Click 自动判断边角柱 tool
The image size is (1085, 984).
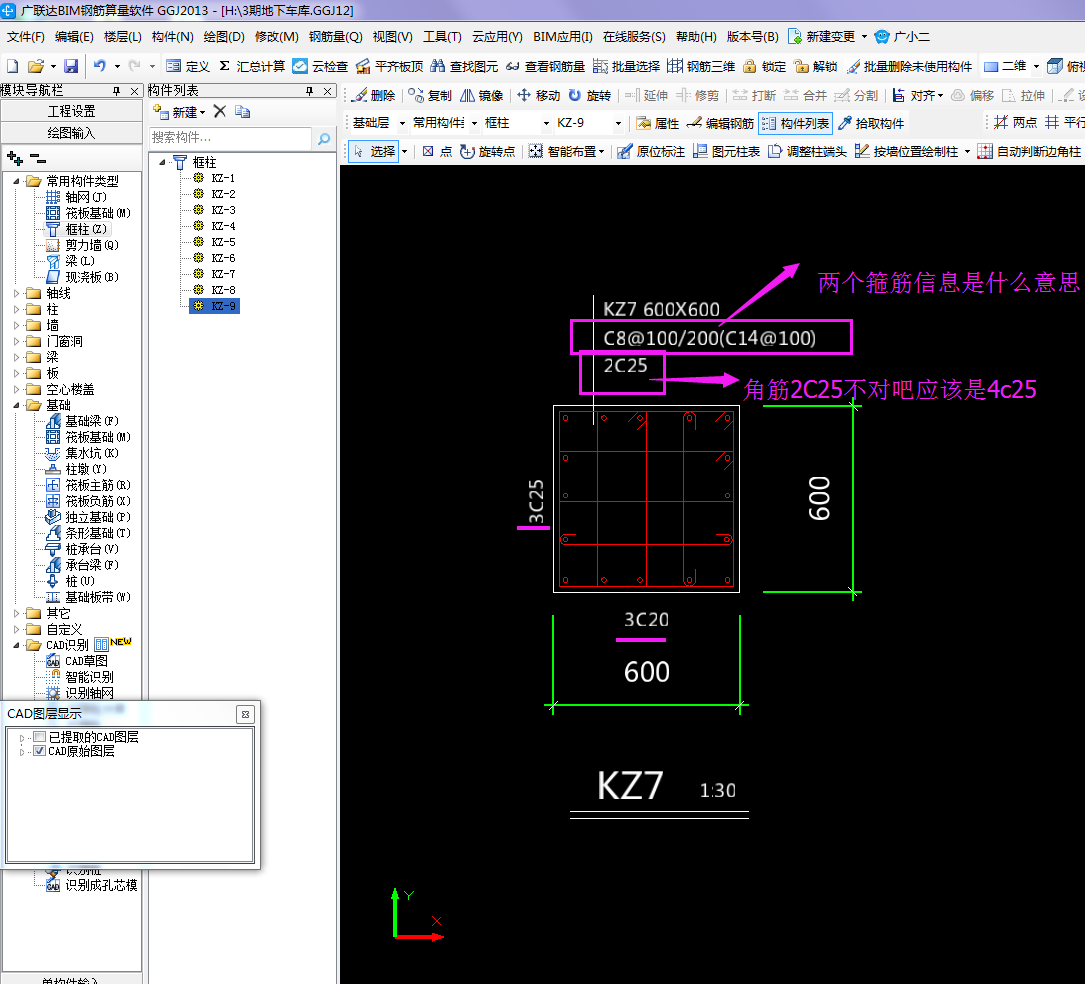[1028, 152]
